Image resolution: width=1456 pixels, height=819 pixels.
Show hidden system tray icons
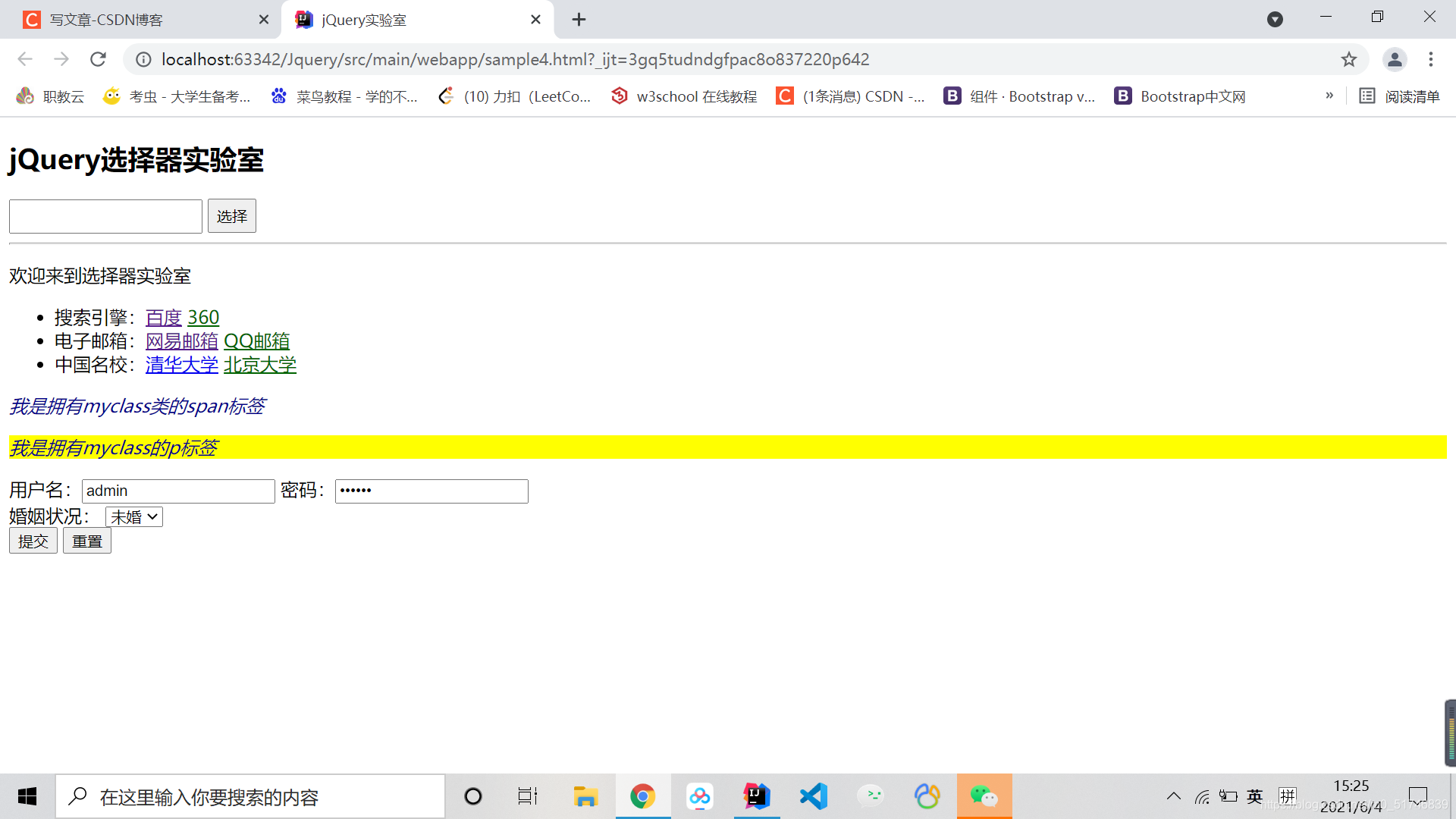click(1173, 796)
